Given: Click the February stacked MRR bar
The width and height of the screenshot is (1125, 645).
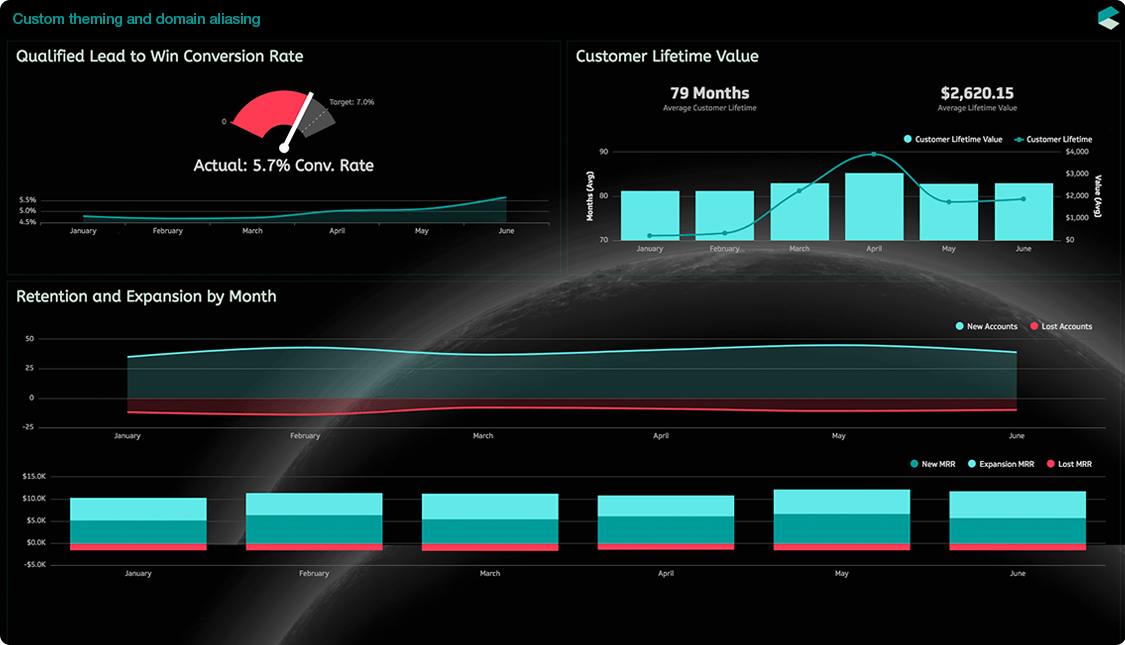Looking at the screenshot, I should (x=314, y=522).
